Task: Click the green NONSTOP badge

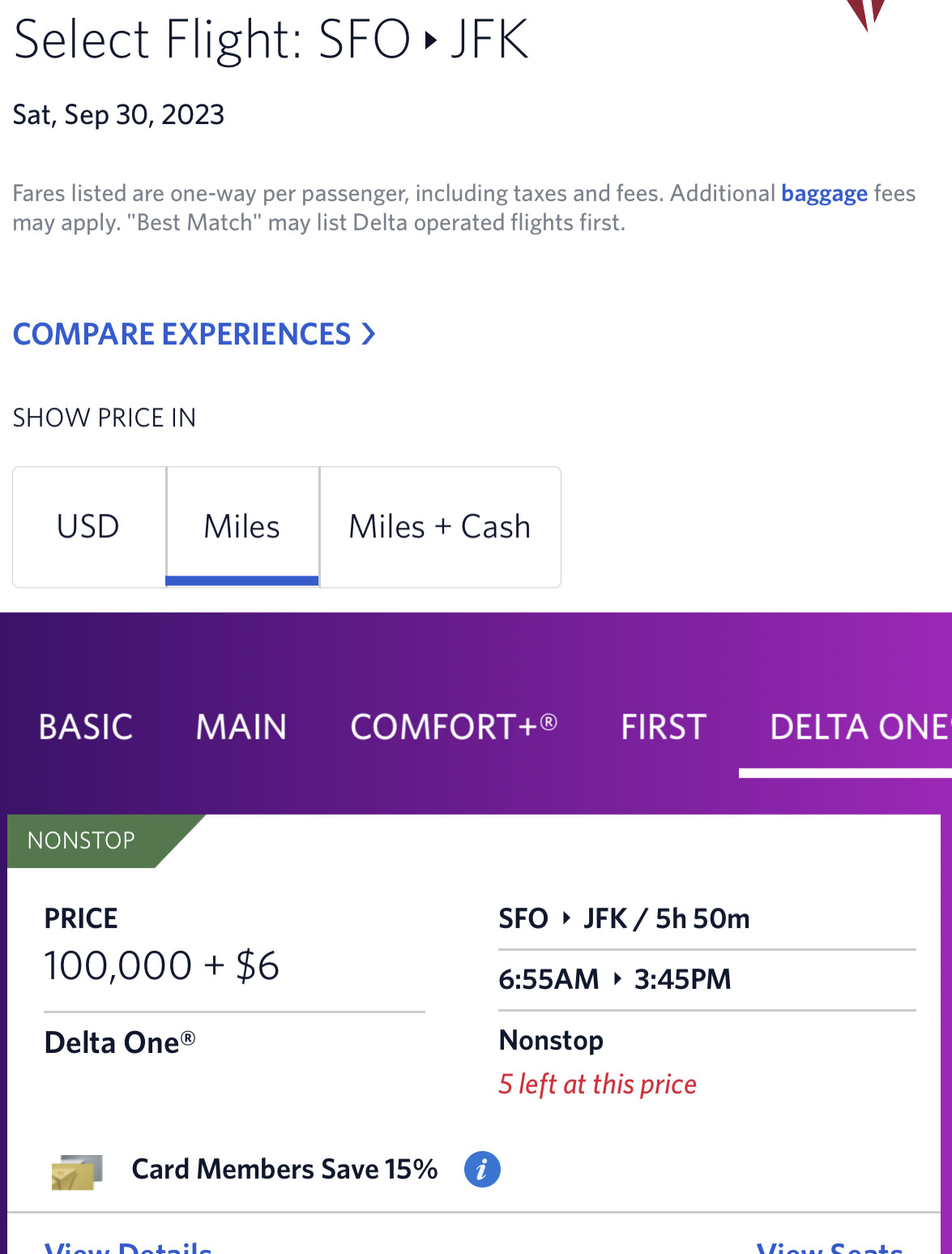Action: 82,841
